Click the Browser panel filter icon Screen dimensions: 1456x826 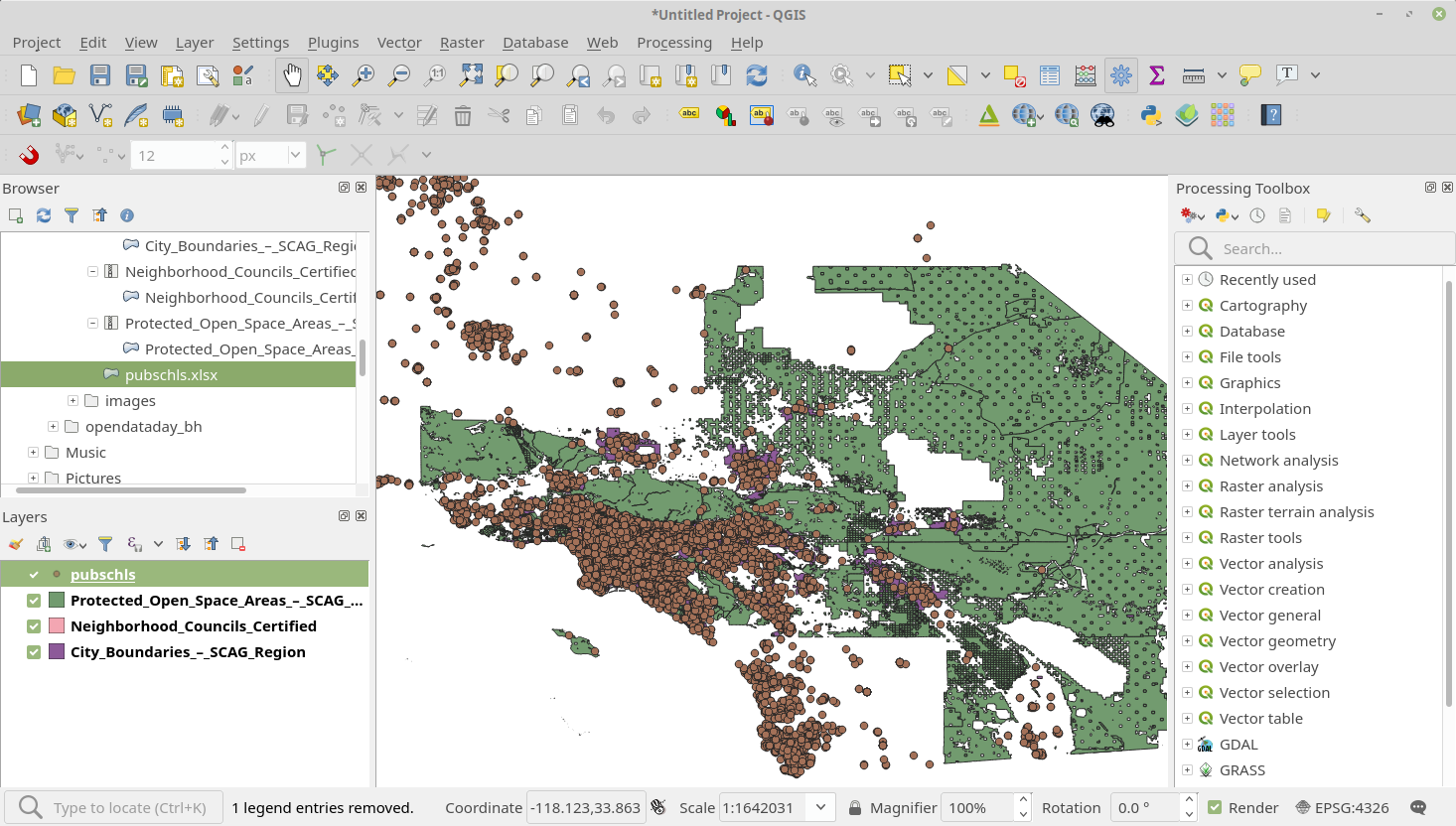click(x=72, y=215)
